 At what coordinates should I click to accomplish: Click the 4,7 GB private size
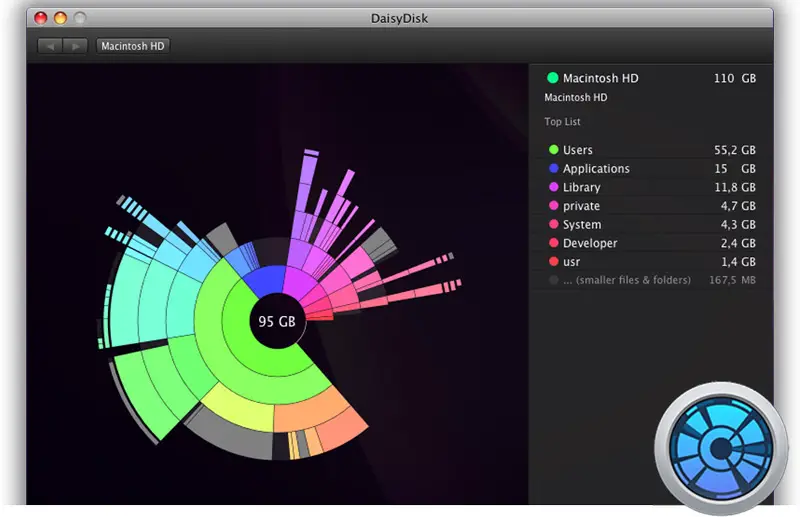[x=738, y=206]
